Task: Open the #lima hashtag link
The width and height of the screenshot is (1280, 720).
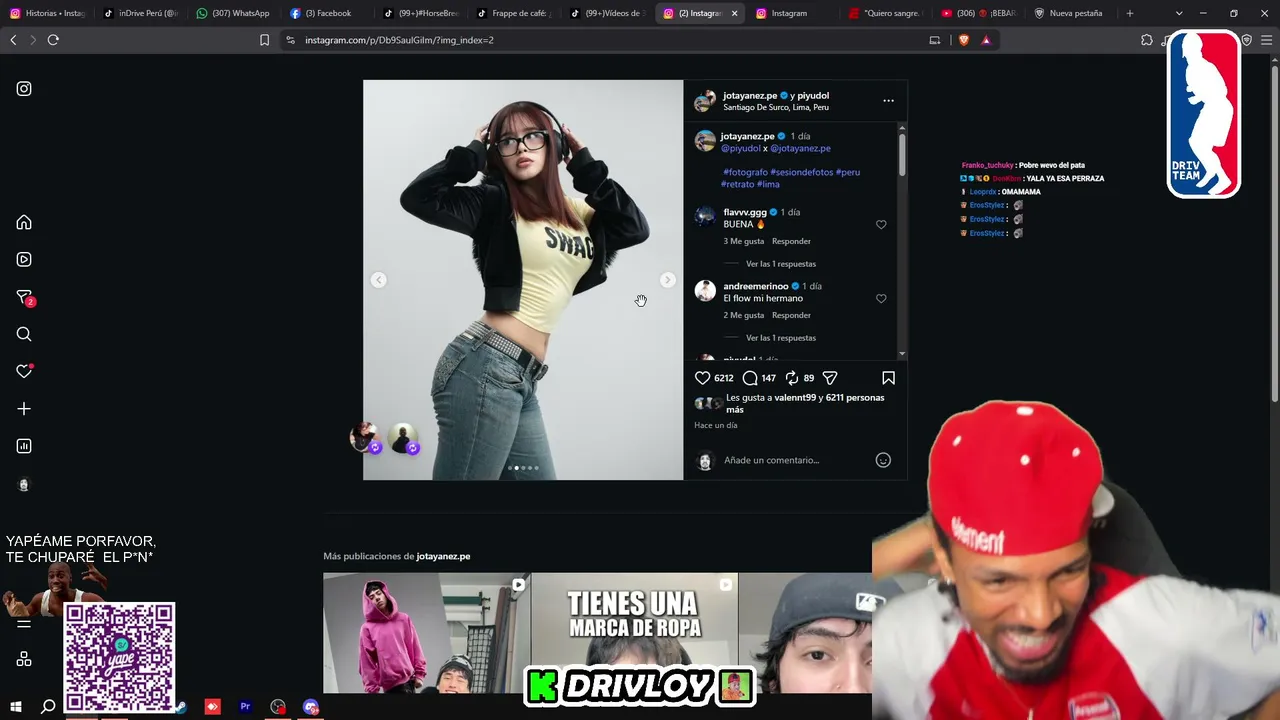Action: (768, 184)
